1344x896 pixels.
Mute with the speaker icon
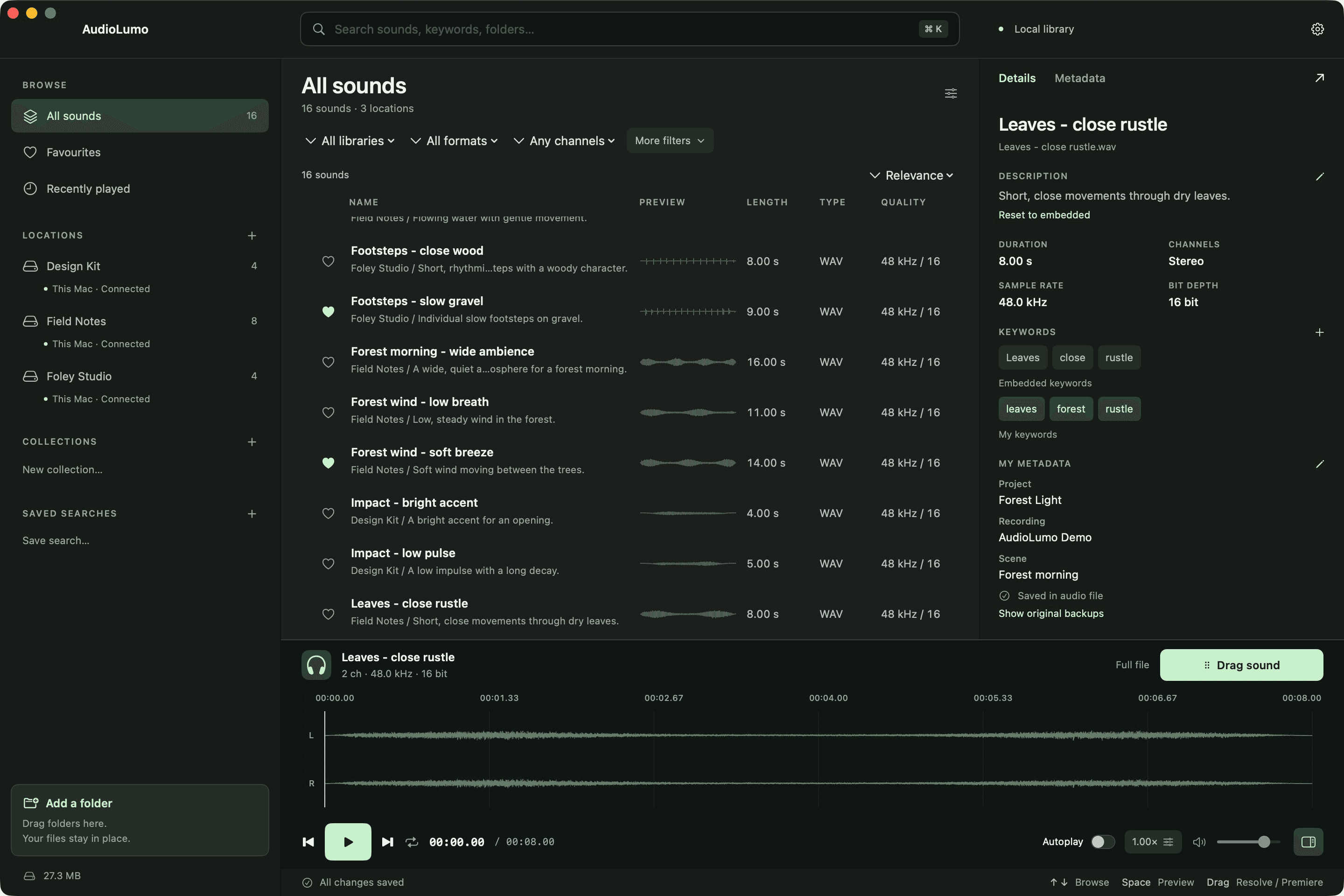[x=1199, y=842]
